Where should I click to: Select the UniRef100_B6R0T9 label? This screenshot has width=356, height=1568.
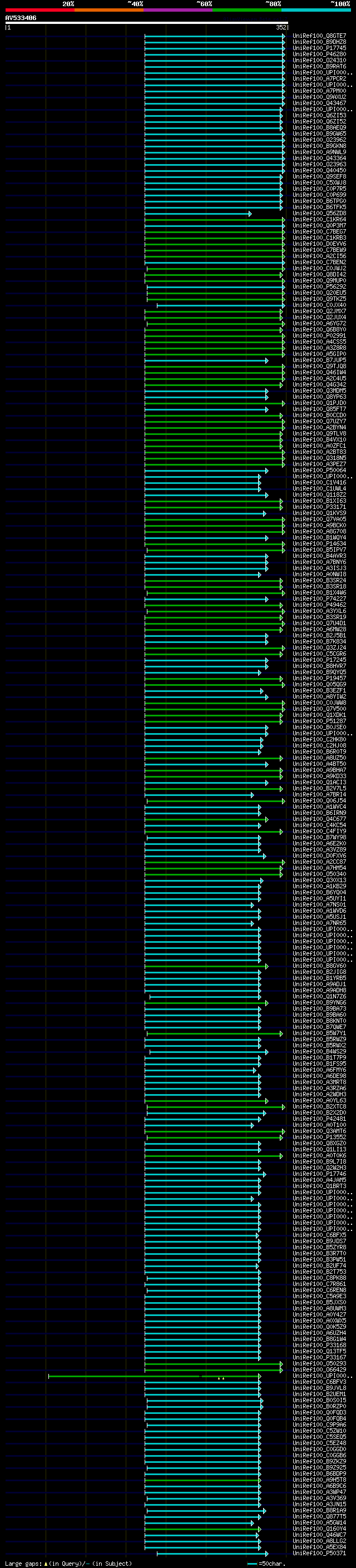coord(319,752)
